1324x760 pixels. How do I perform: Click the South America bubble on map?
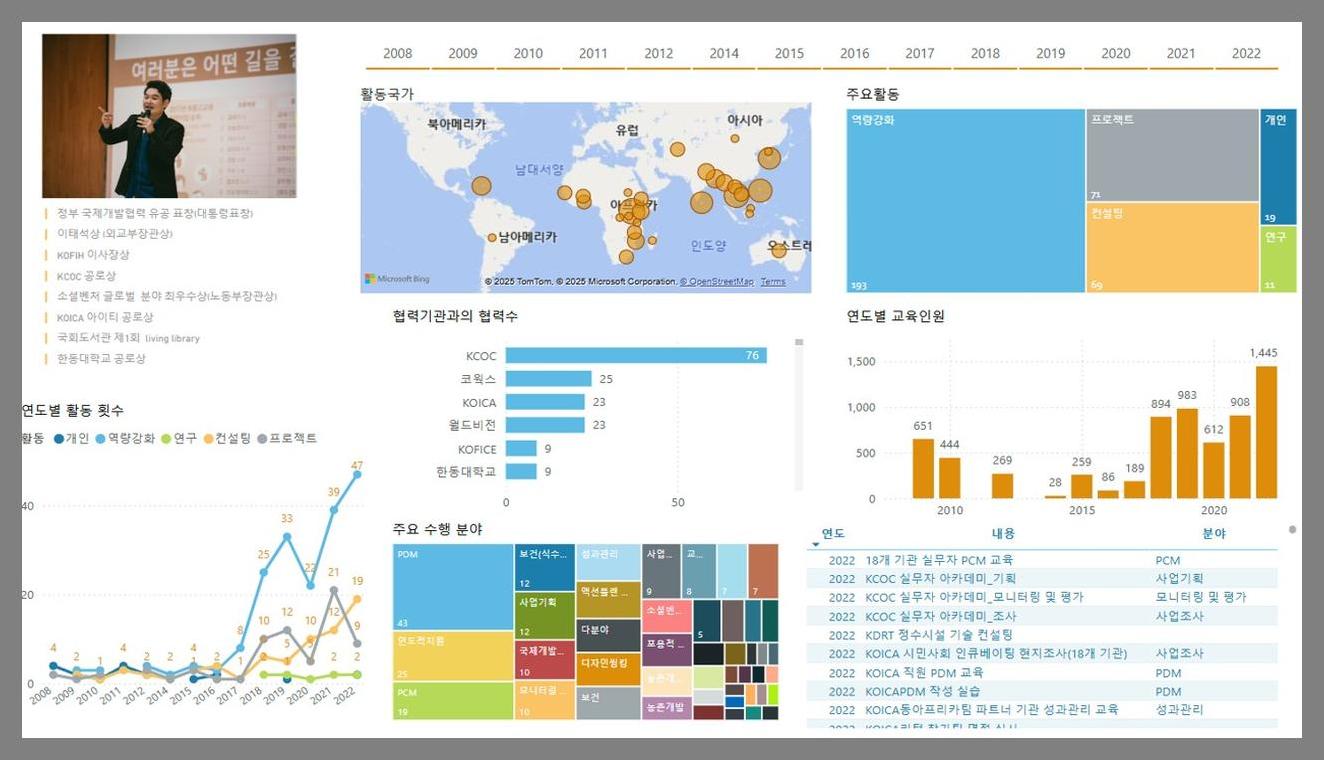[492, 238]
